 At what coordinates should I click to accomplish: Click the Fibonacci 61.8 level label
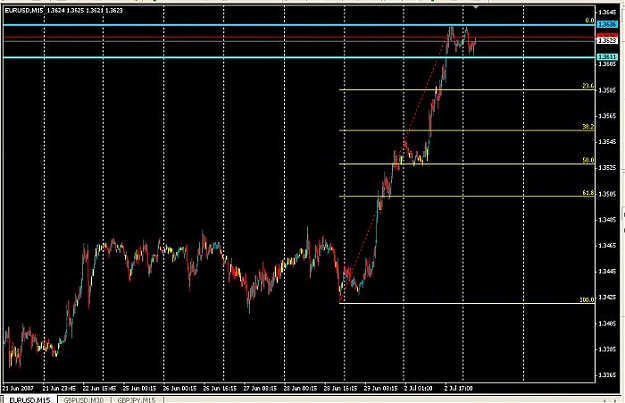coord(588,193)
